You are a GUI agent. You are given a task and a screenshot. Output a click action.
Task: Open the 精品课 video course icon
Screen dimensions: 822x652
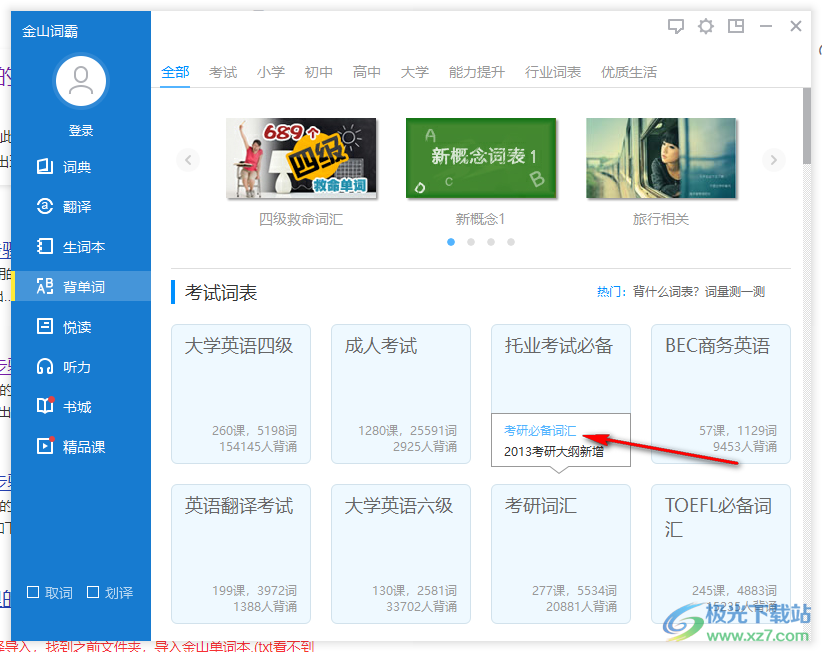click(x=45, y=446)
